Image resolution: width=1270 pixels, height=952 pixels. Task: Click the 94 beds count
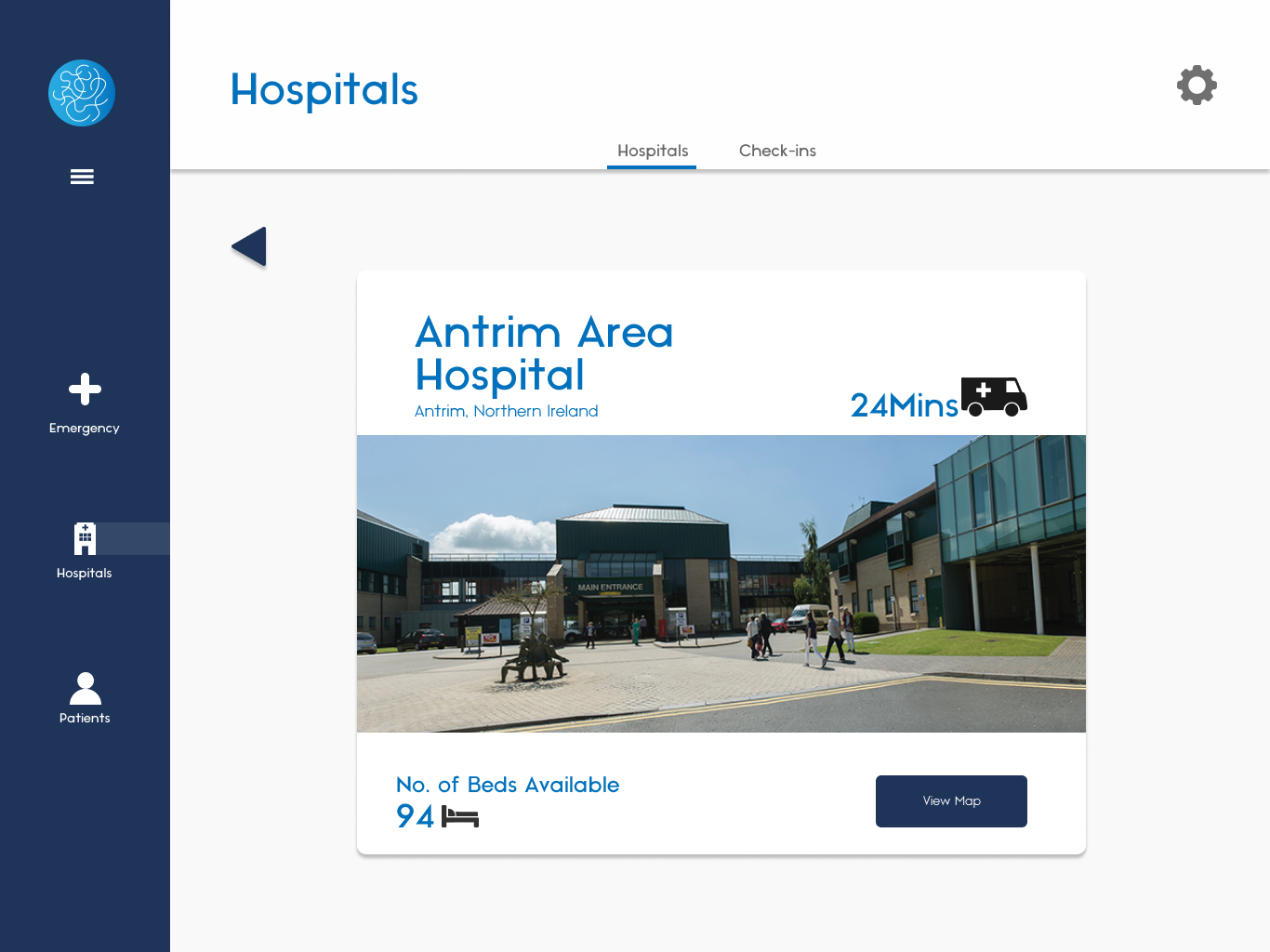pos(415,816)
